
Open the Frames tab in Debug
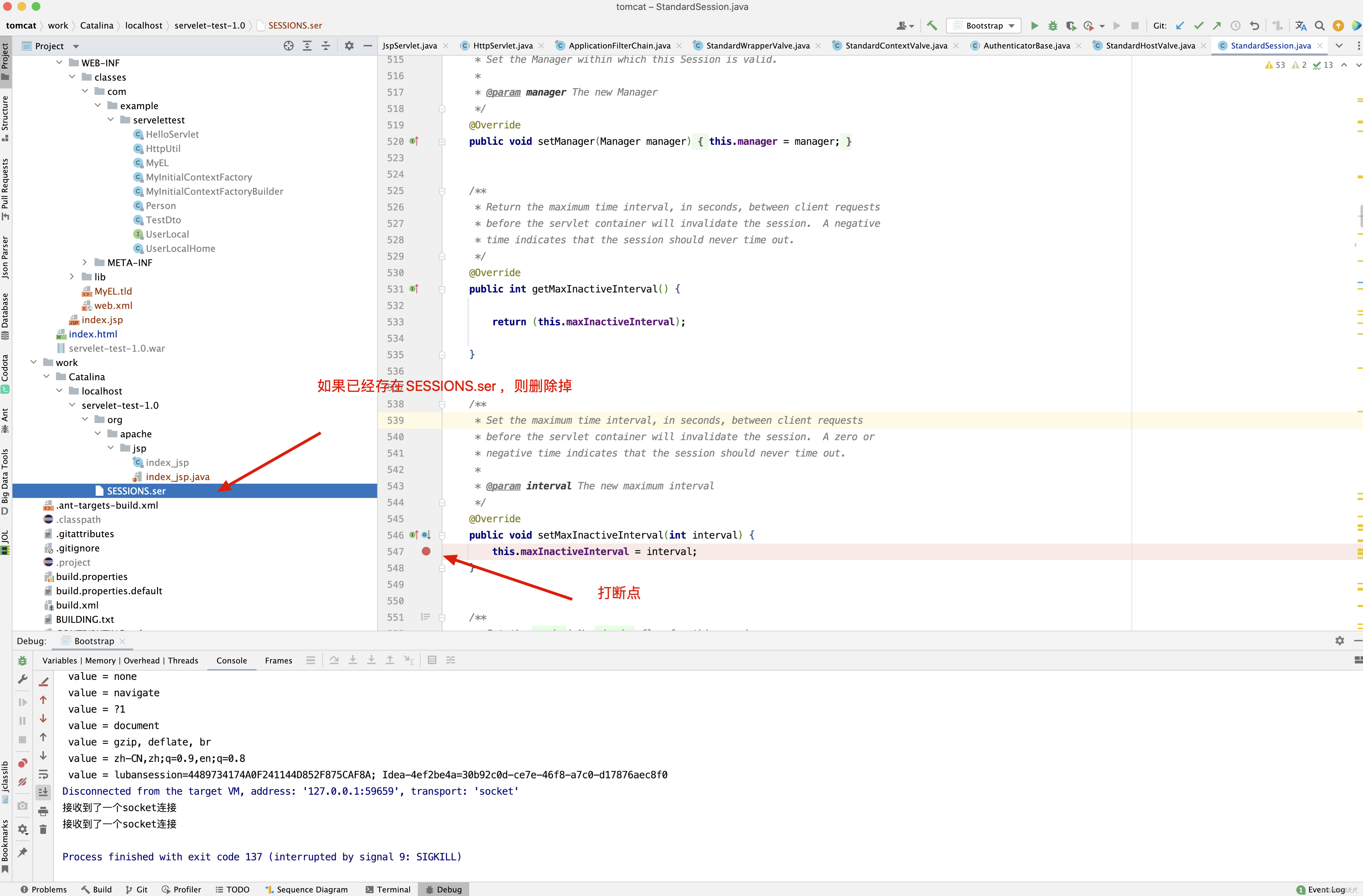click(278, 661)
